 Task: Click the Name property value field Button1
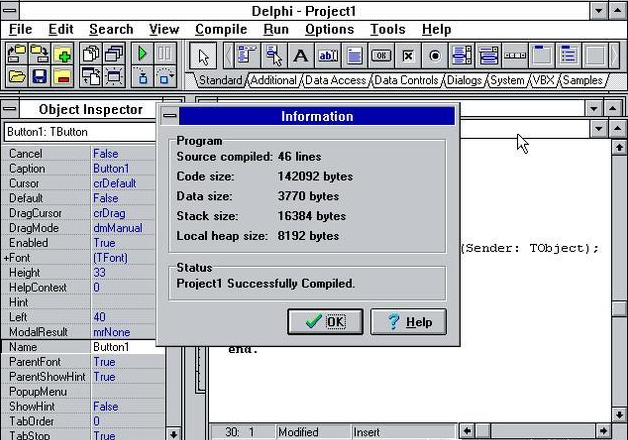[124, 347]
